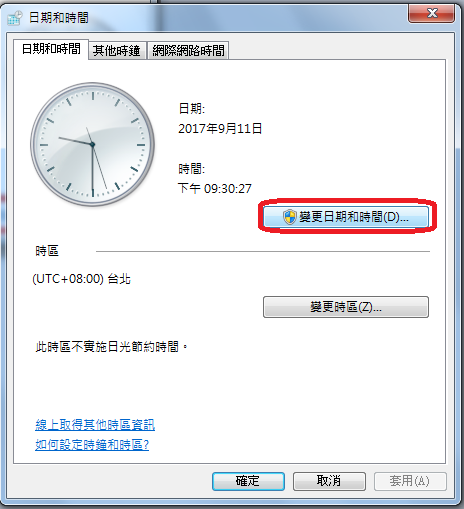Click the greyed-out 套用(A) button
The width and height of the screenshot is (464, 509).
tap(410, 481)
